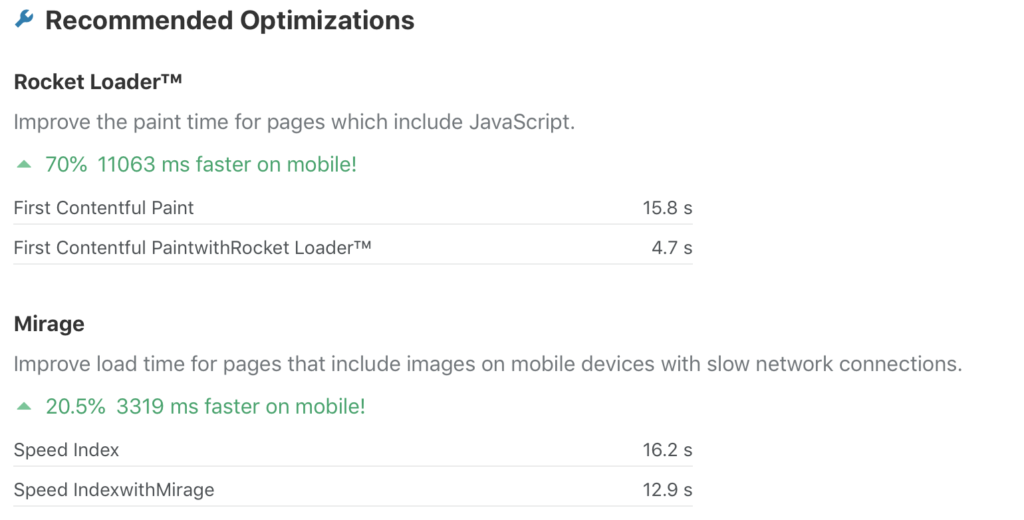Click the 4.7 s value
Viewport: 1024px width, 520px height.
point(672,248)
